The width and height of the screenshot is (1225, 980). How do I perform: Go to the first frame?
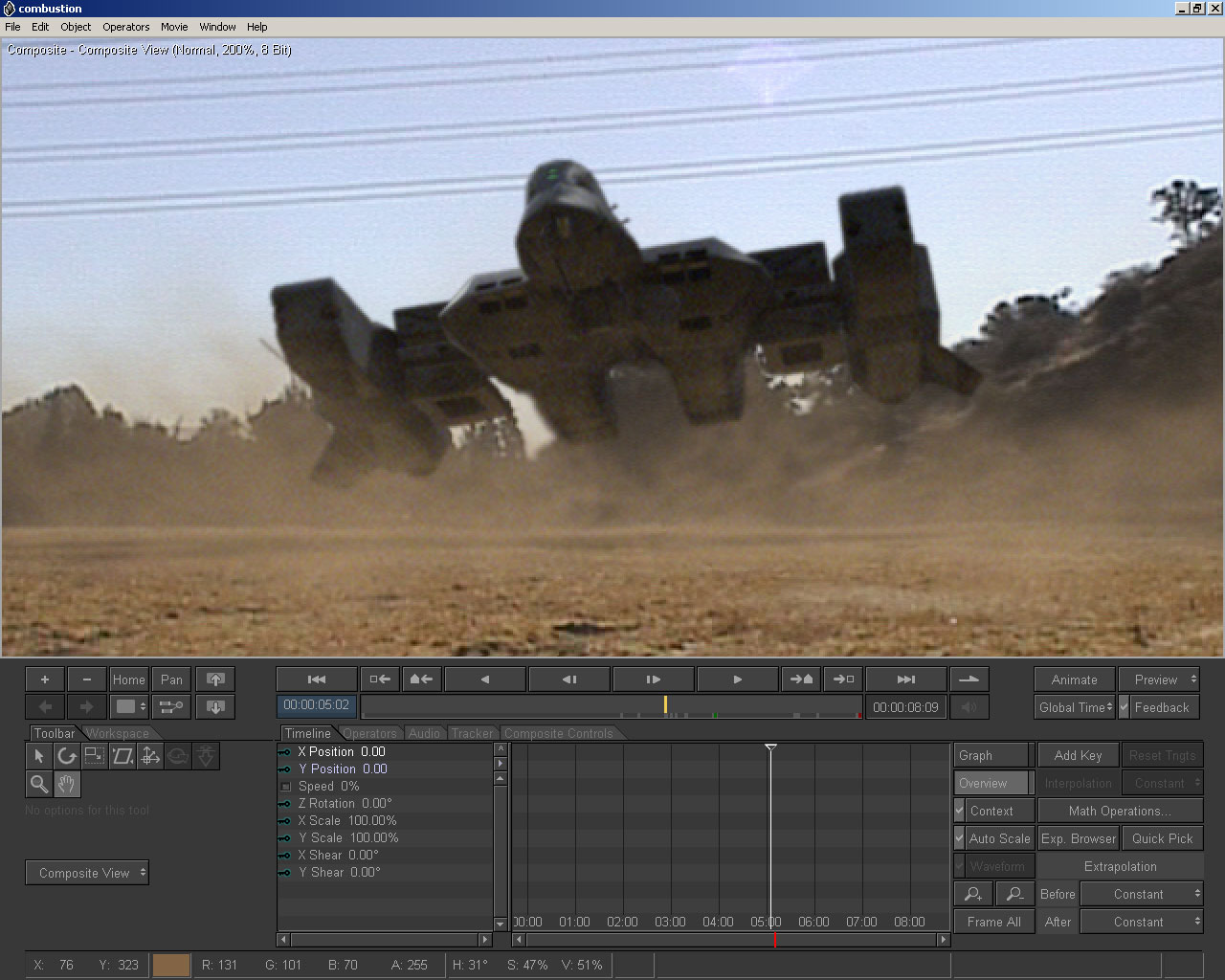click(x=317, y=679)
